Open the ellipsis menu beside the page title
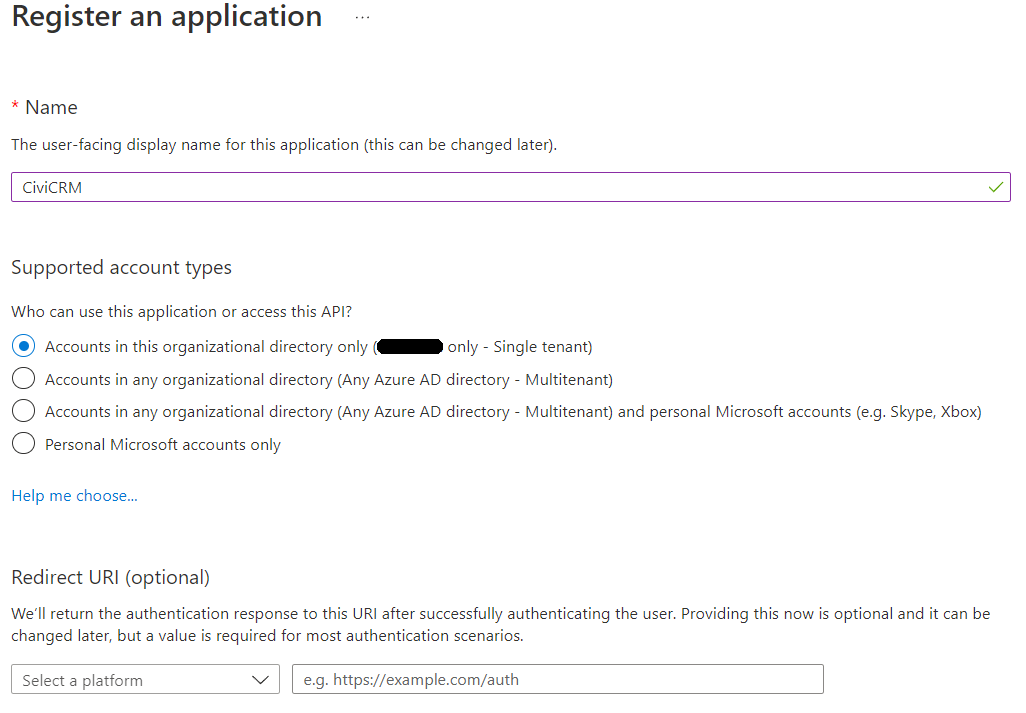Image resolution: width=1026 pixels, height=713 pixels. tap(362, 18)
